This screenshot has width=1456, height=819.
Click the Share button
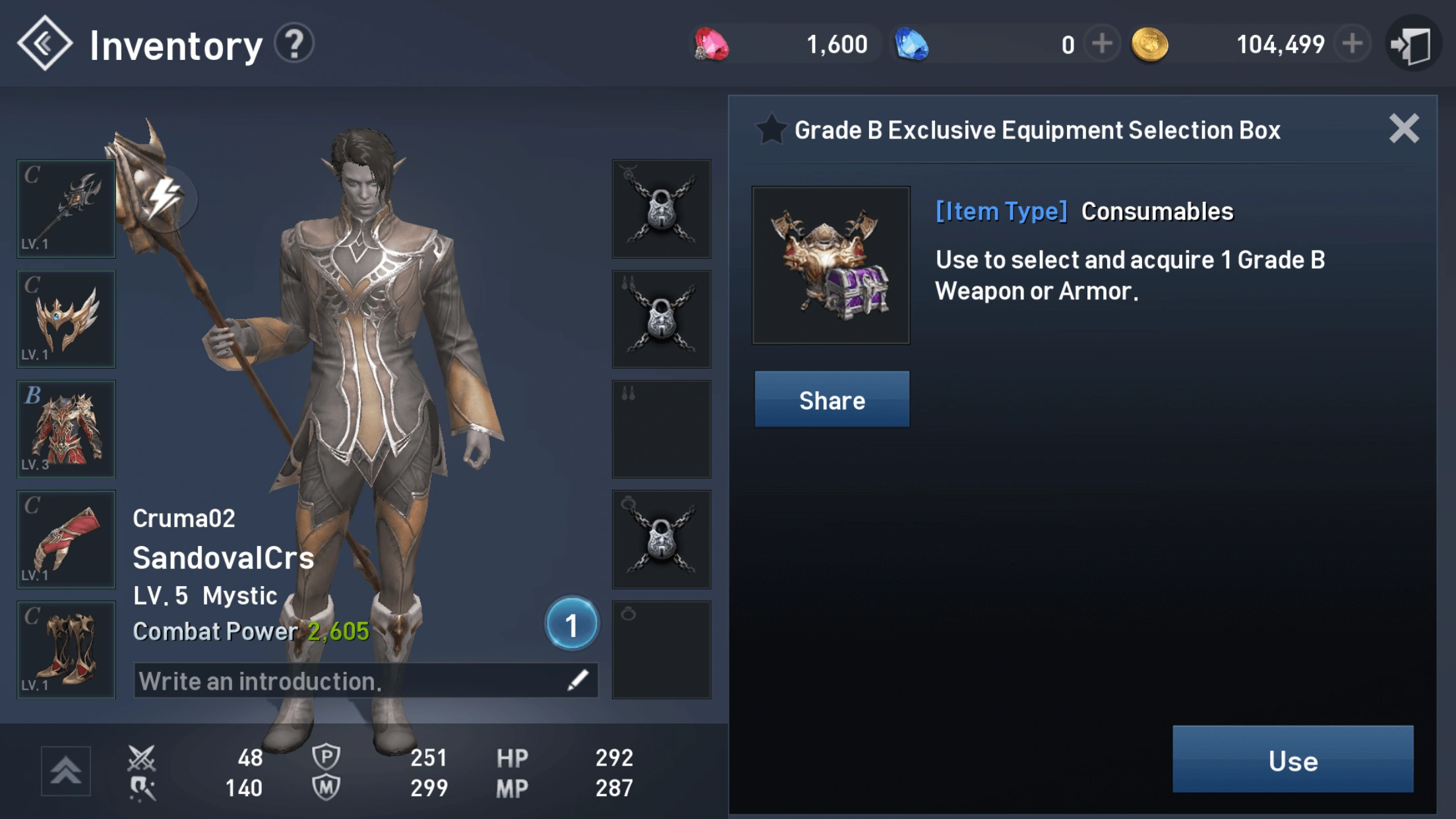[832, 400]
